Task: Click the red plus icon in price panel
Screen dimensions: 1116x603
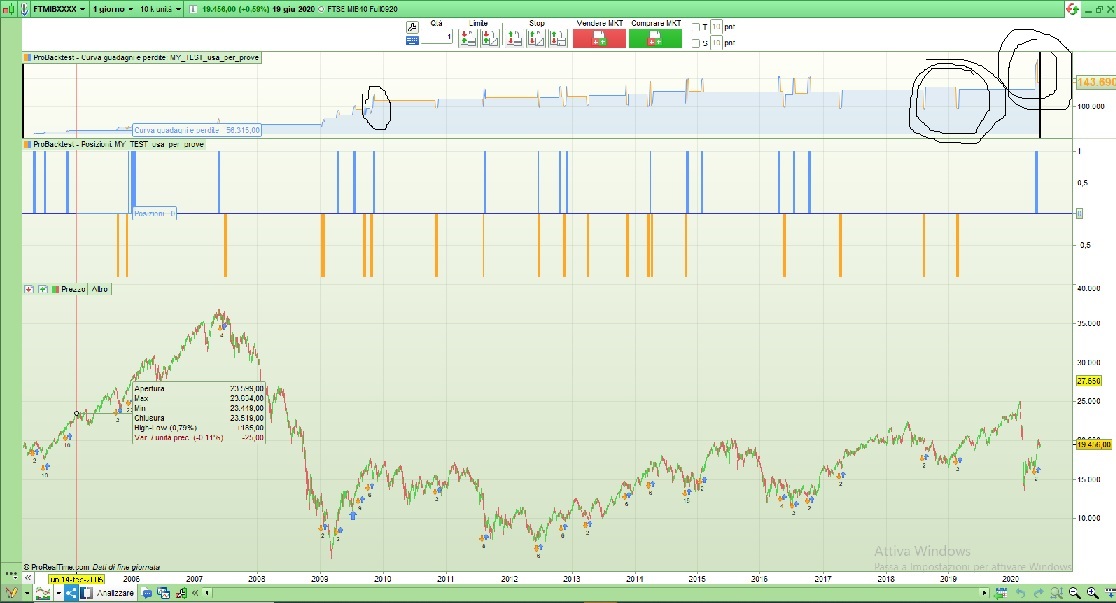Action: click(29, 289)
